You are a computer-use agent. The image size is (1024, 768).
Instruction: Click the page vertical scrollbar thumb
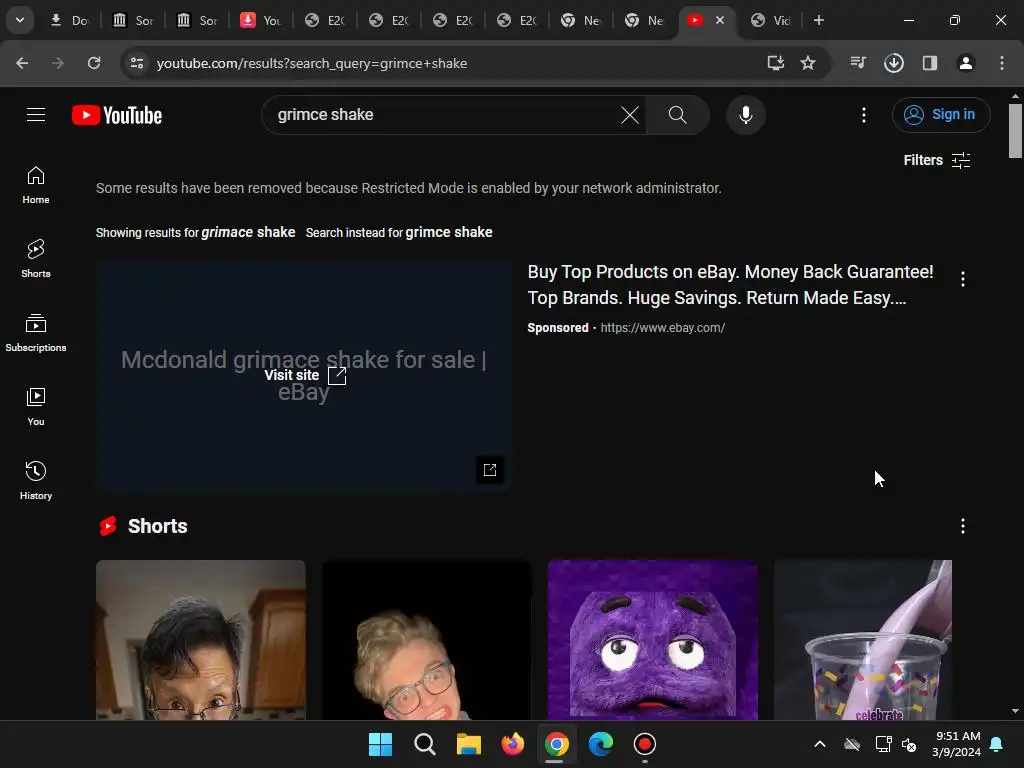1015,131
